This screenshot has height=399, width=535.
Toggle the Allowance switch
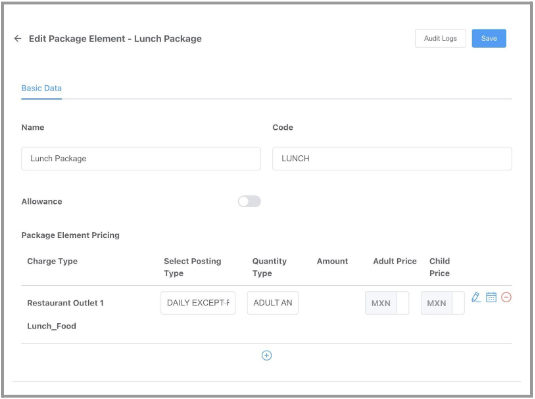point(249,201)
